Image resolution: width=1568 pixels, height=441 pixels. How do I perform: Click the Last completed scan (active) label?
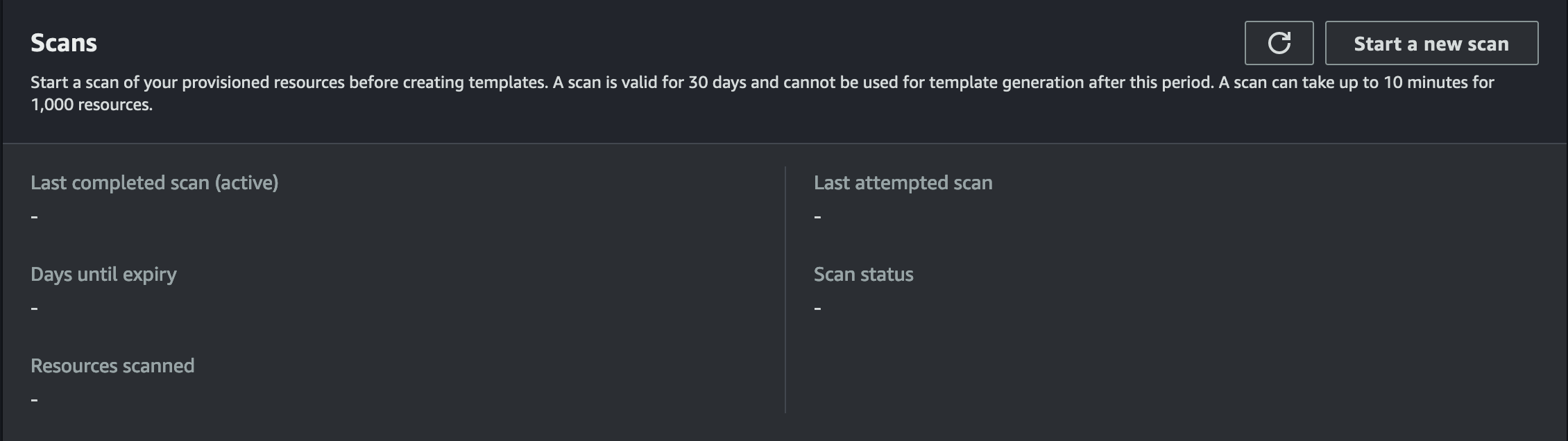pos(154,182)
